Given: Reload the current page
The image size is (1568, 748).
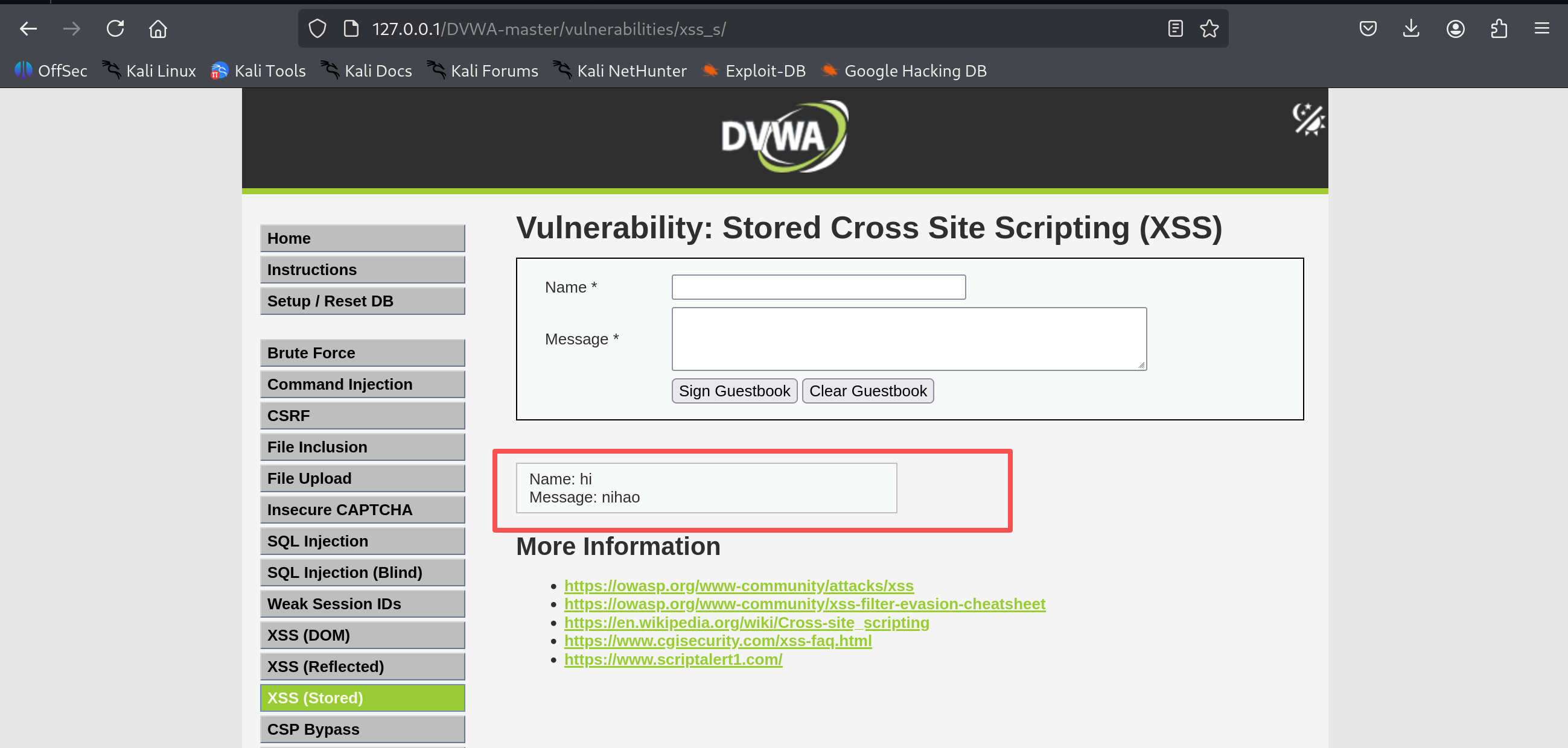Looking at the screenshot, I should point(115,28).
